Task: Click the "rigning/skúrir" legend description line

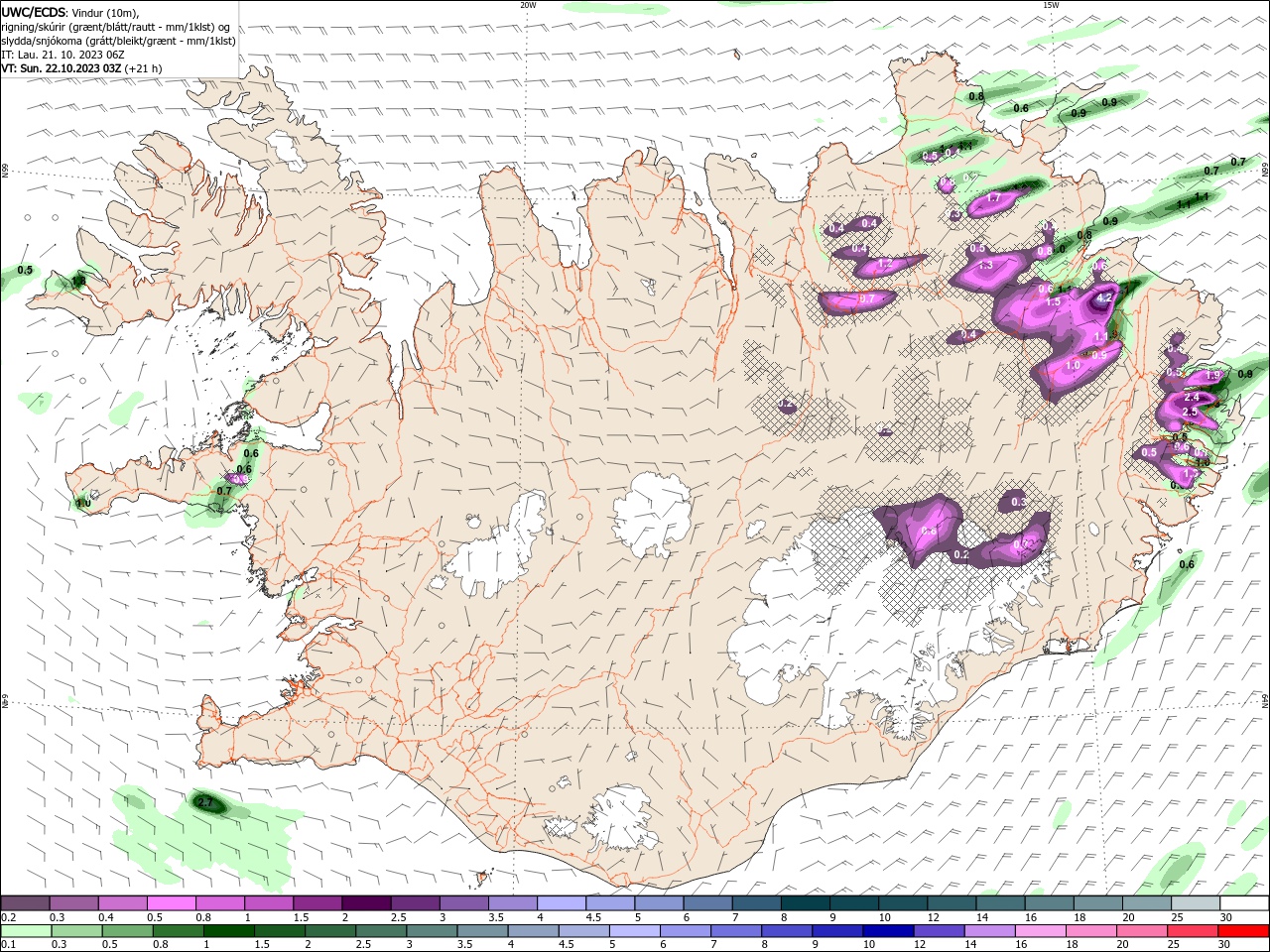Action: (x=117, y=27)
